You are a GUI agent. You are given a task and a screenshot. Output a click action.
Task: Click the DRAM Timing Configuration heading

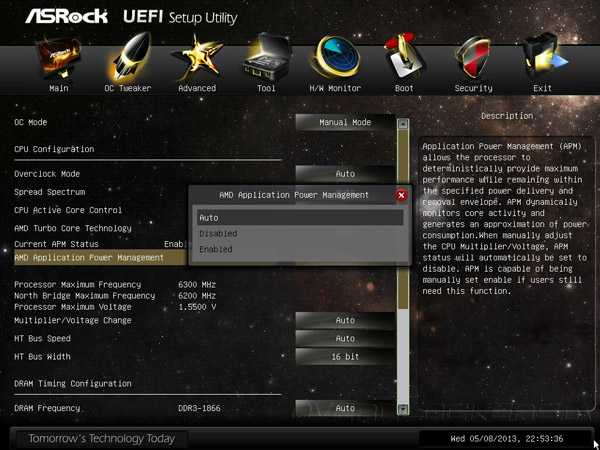pyautogui.click(x=73, y=383)
